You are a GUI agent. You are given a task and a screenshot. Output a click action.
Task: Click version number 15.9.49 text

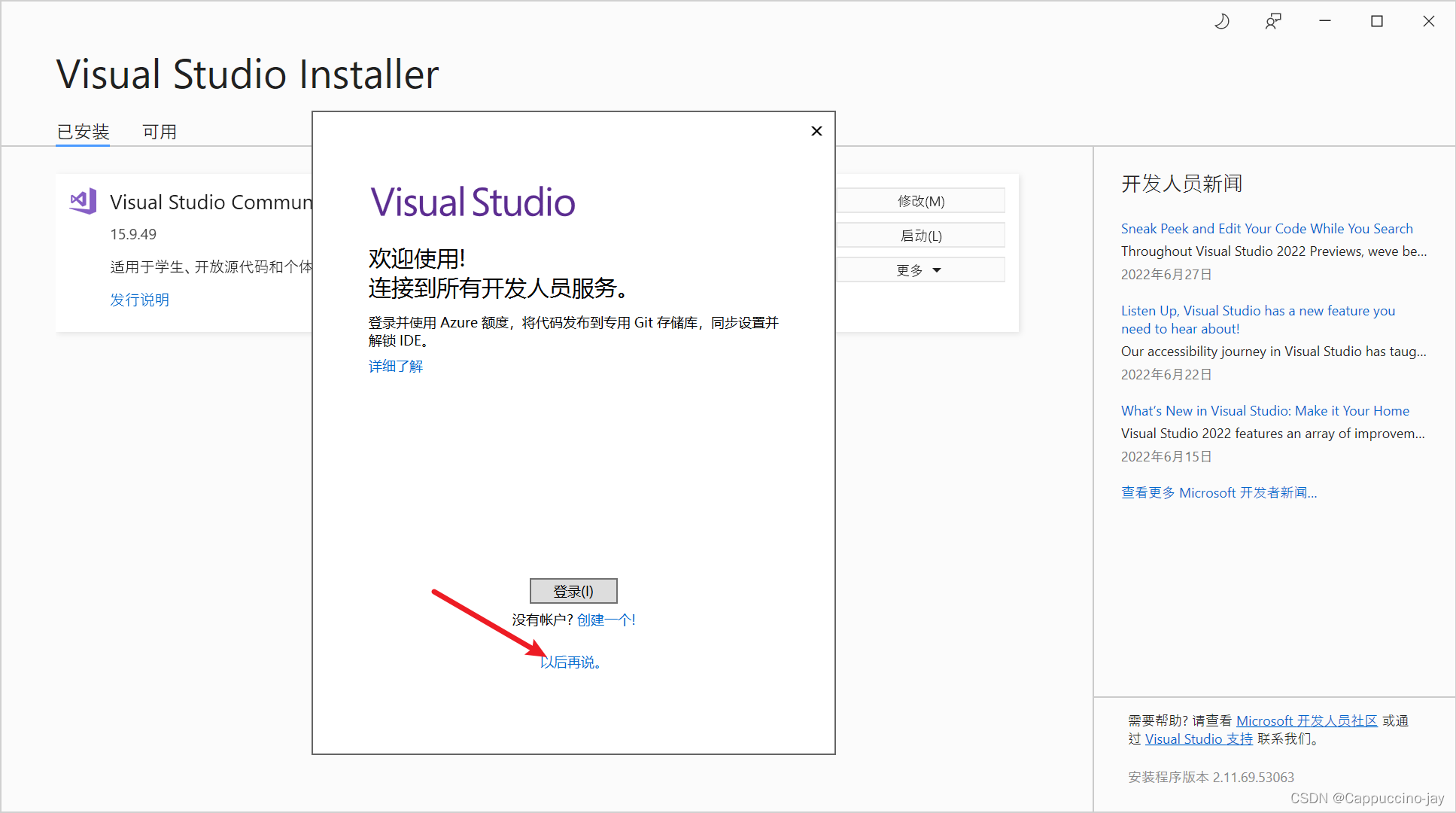[x=133, y=234]
